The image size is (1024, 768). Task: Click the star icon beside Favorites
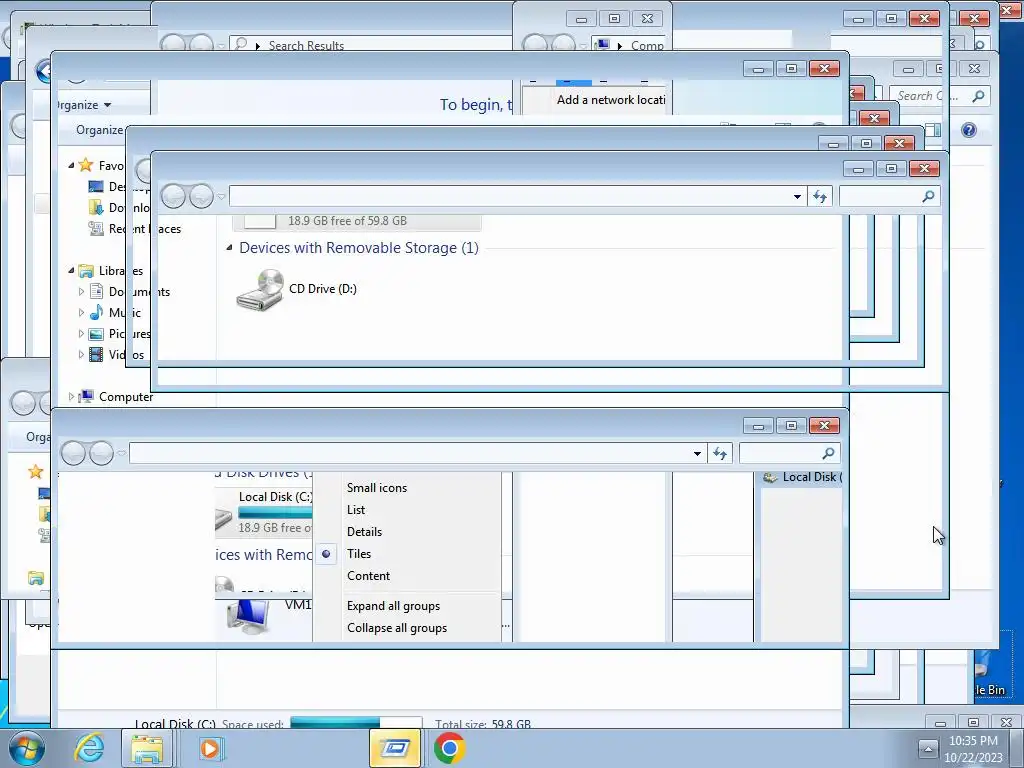pyautogui.click(x=86, y=165)
